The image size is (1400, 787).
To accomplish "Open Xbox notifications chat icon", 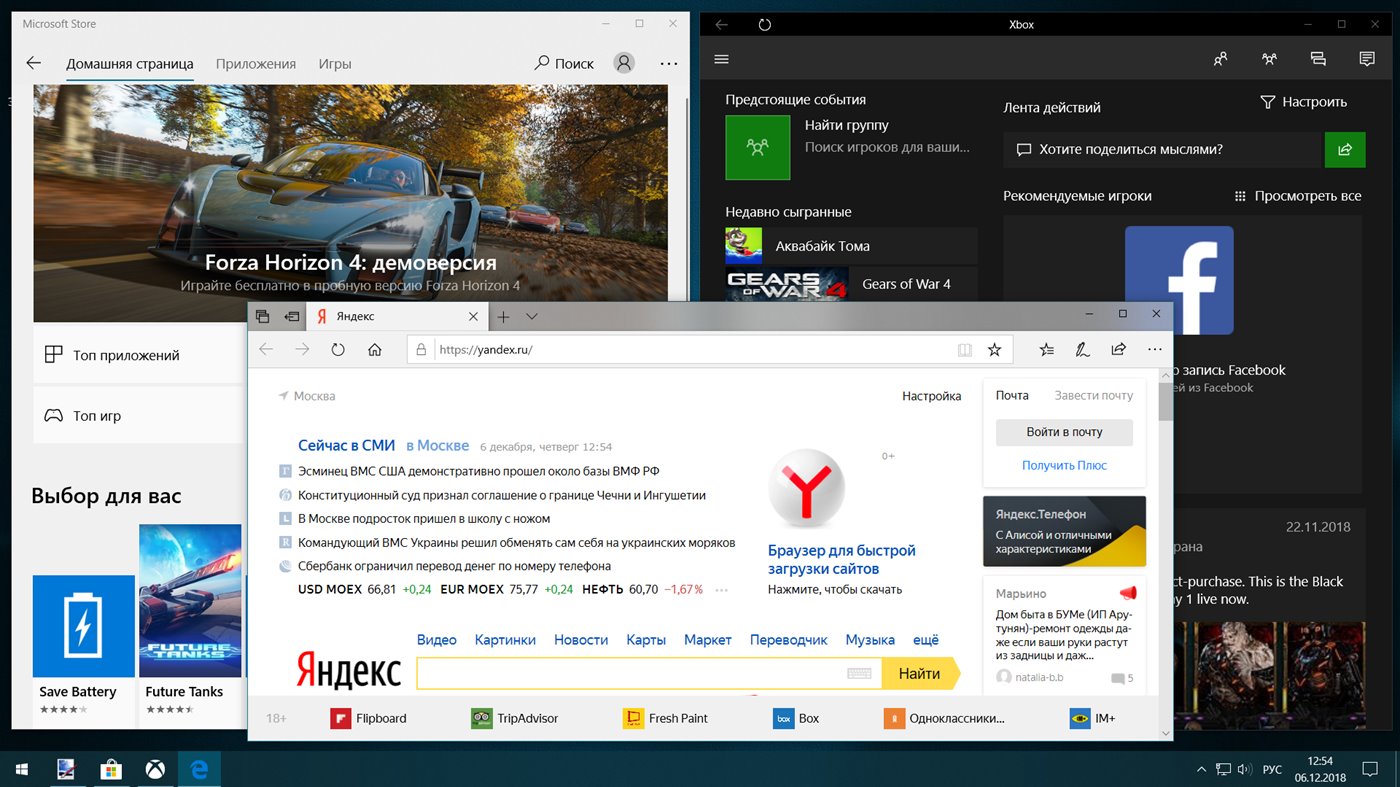I will [1367, 59].
